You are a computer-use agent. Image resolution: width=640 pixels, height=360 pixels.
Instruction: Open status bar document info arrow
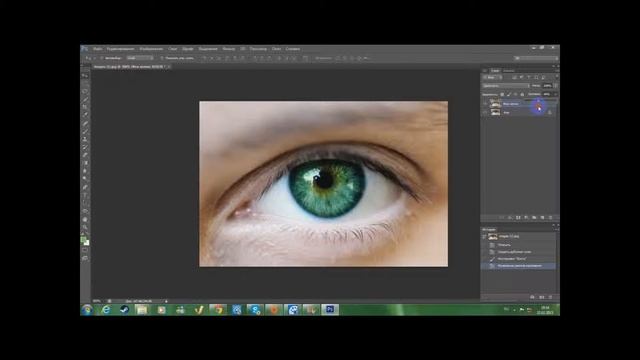tap(166, 301)
